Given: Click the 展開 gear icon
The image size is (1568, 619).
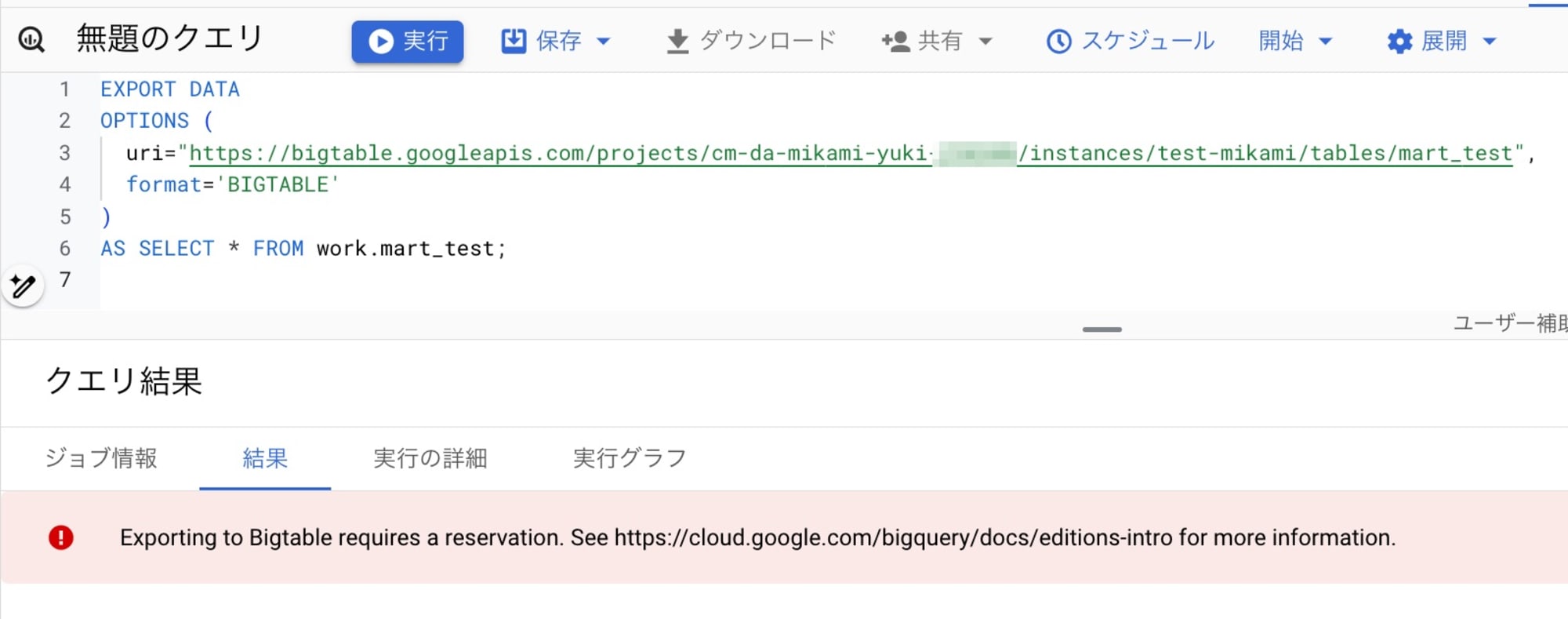Looking at the screenshot, I should 1399,41.
